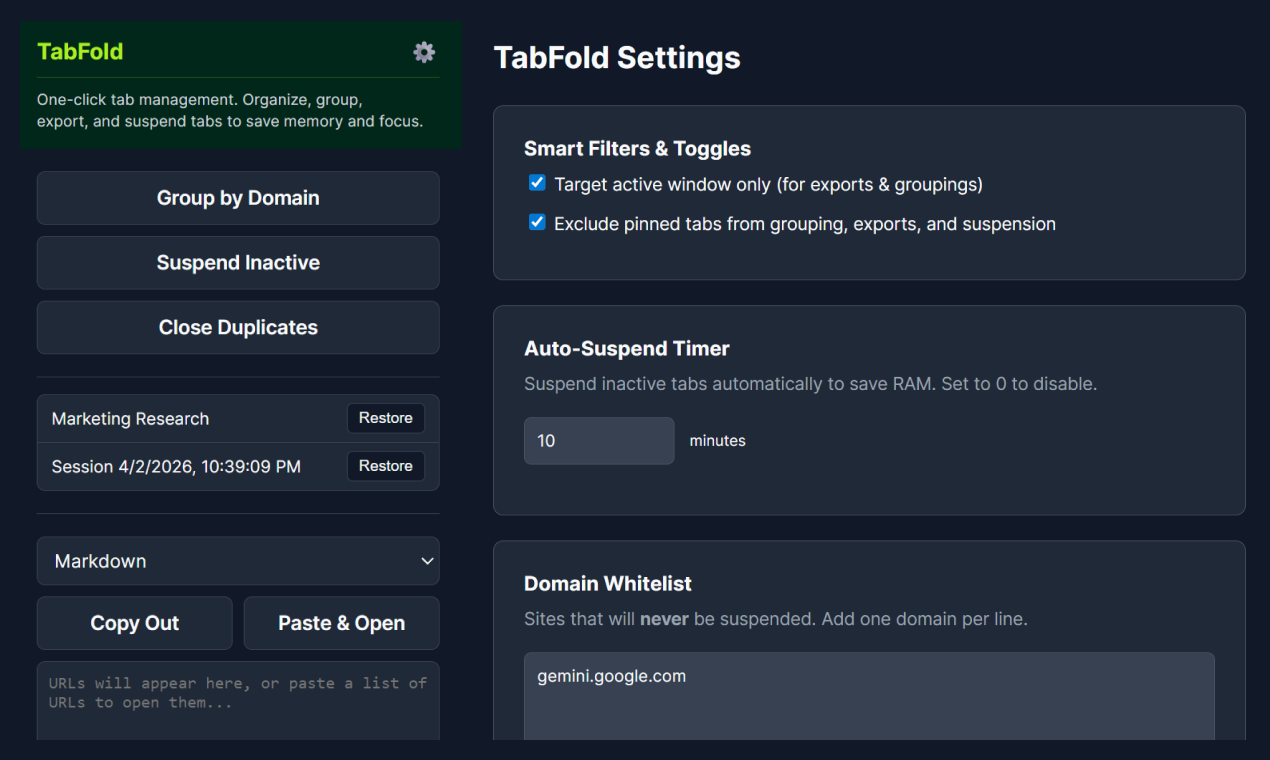Select the Marketing Research session name

(131, 419)
